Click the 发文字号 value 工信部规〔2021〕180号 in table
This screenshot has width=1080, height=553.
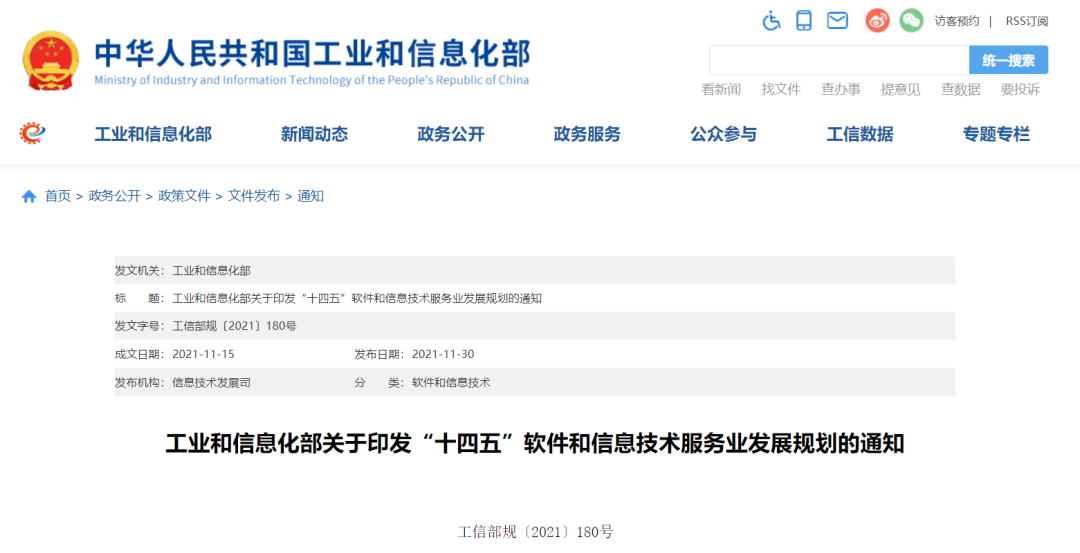(x=234, y=326)
